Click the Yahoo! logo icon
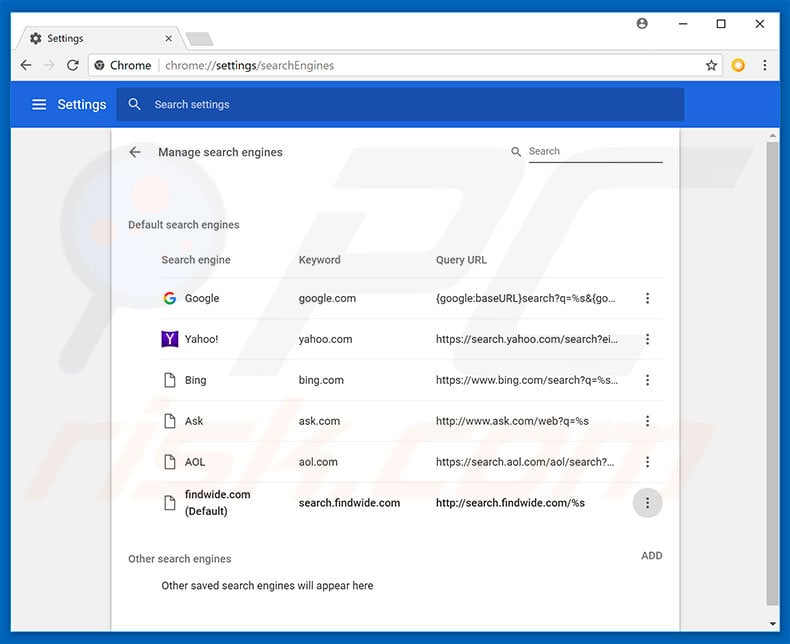The image size is (790, 644). tap(170, 339)
